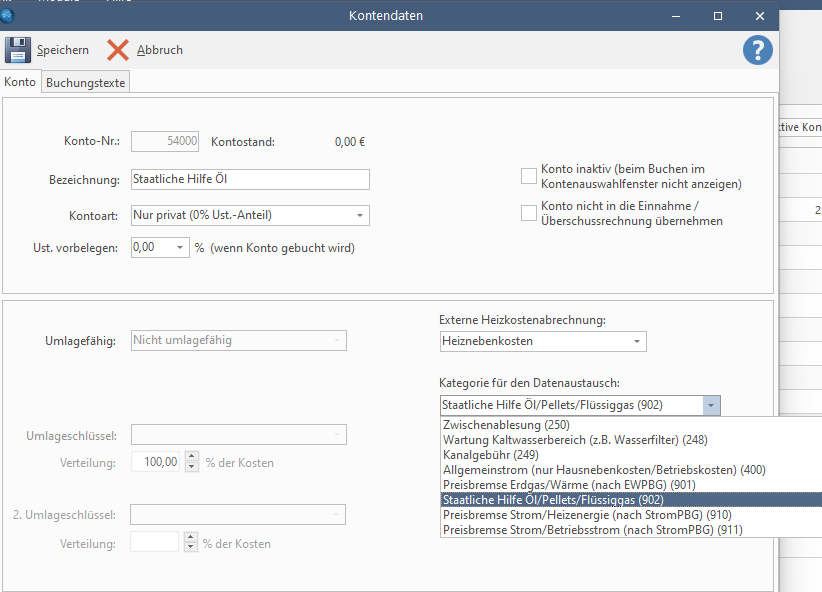822x592 pixels.
Task: Check 'Konto nicht in die Einnahme' option
Action: (529, 213)
